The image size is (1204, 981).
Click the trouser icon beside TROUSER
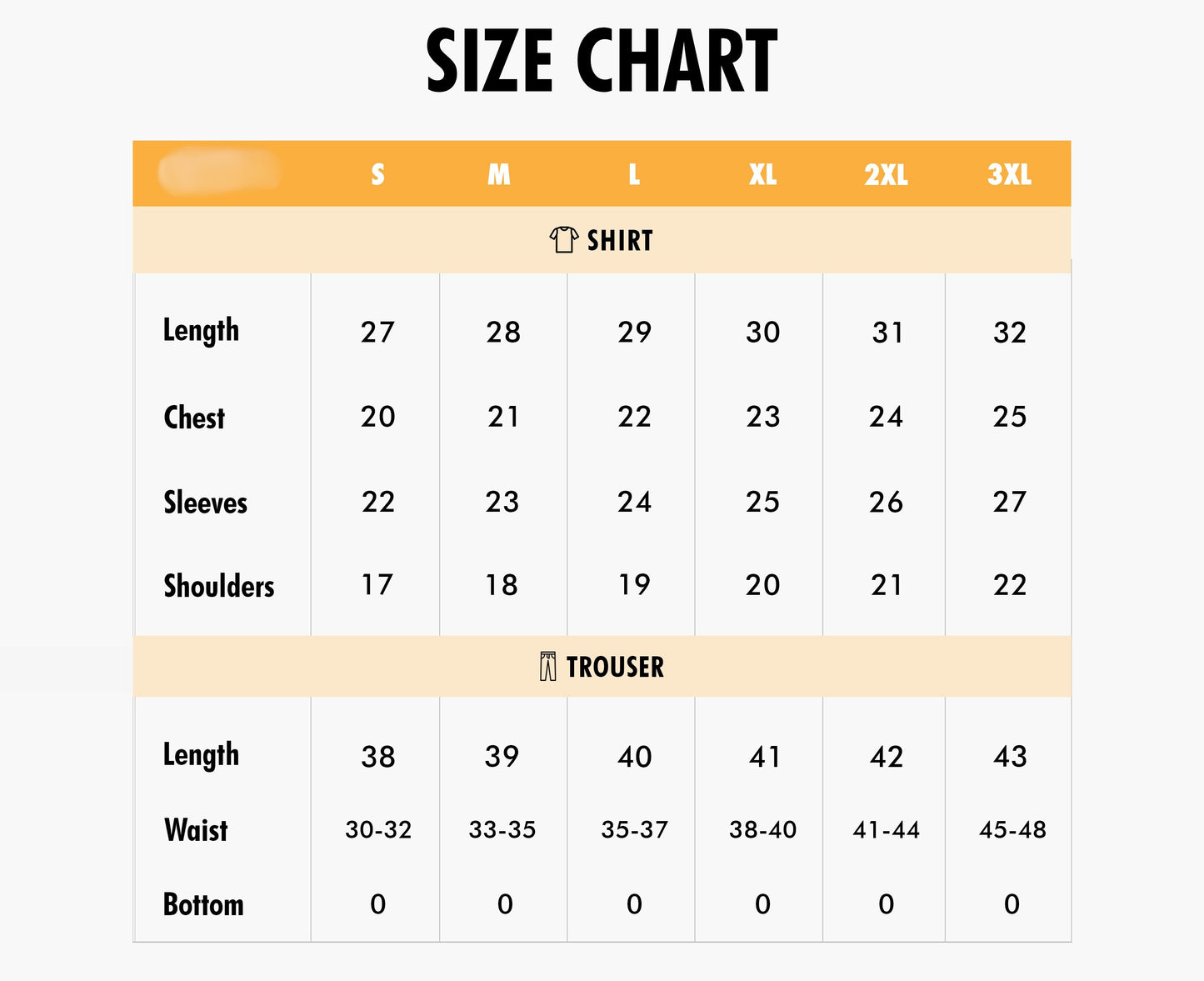pyautogui.click(x=547, y=667)
